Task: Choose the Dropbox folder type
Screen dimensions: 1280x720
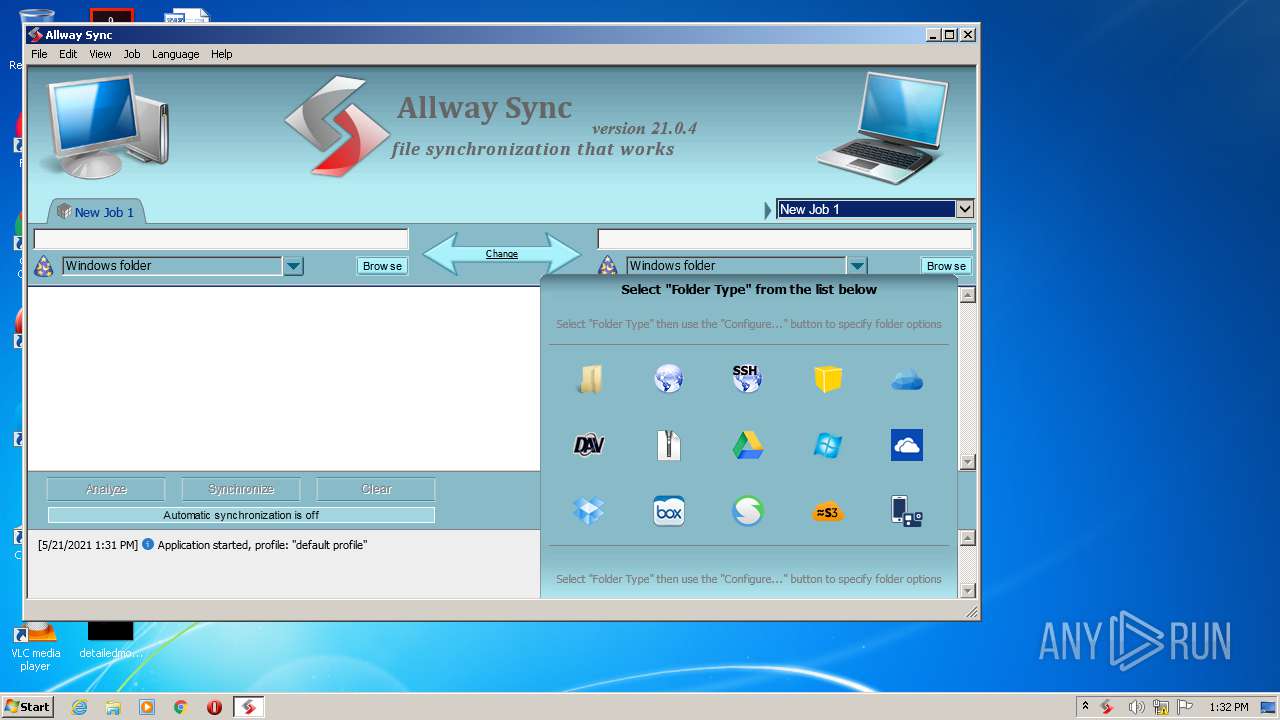Action: point(589,511)
